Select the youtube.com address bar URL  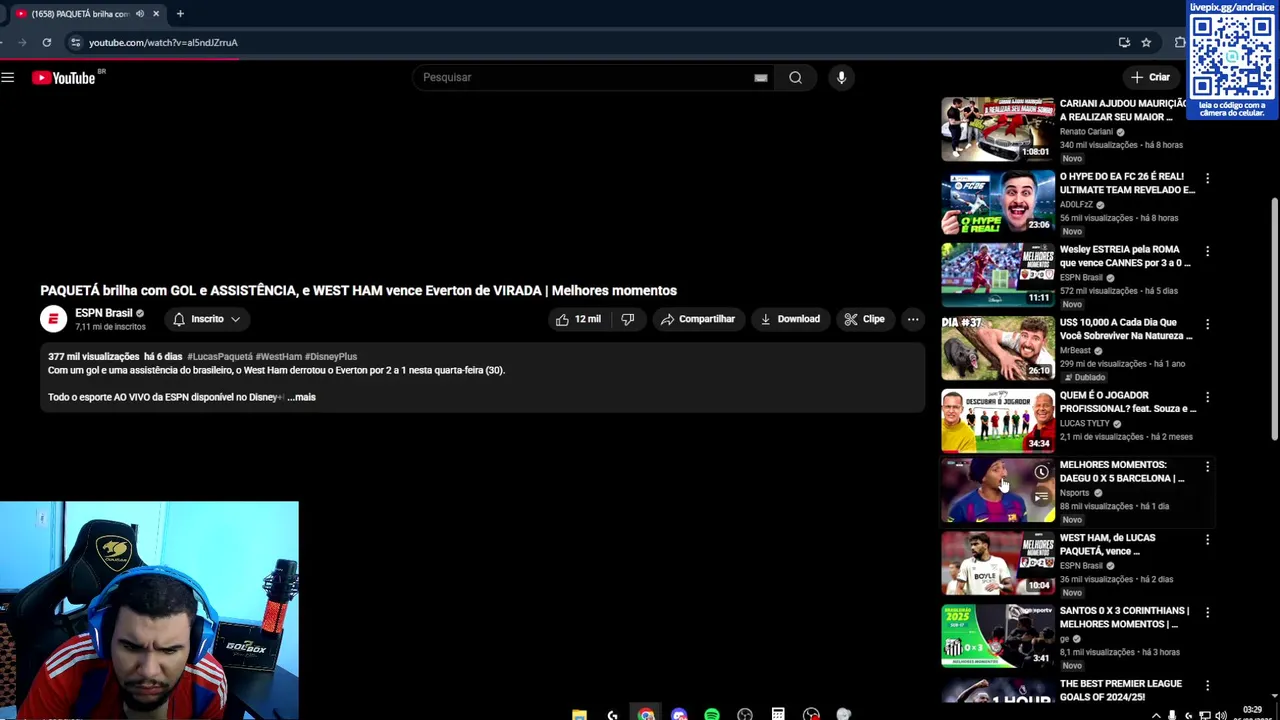pos(163,42)
